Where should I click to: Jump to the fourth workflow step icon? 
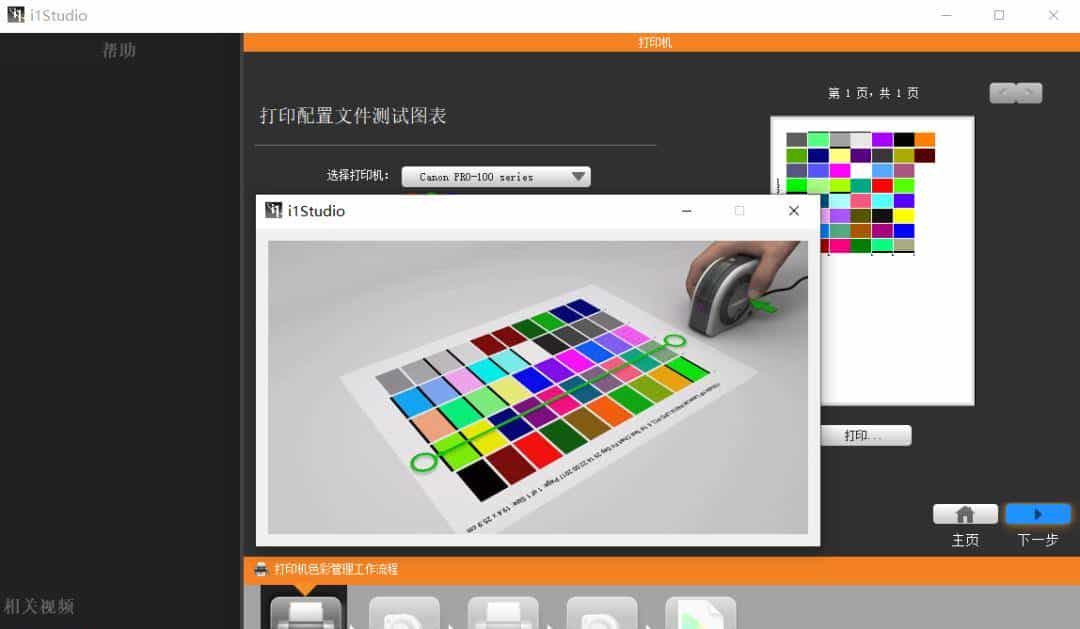[602, 613]
